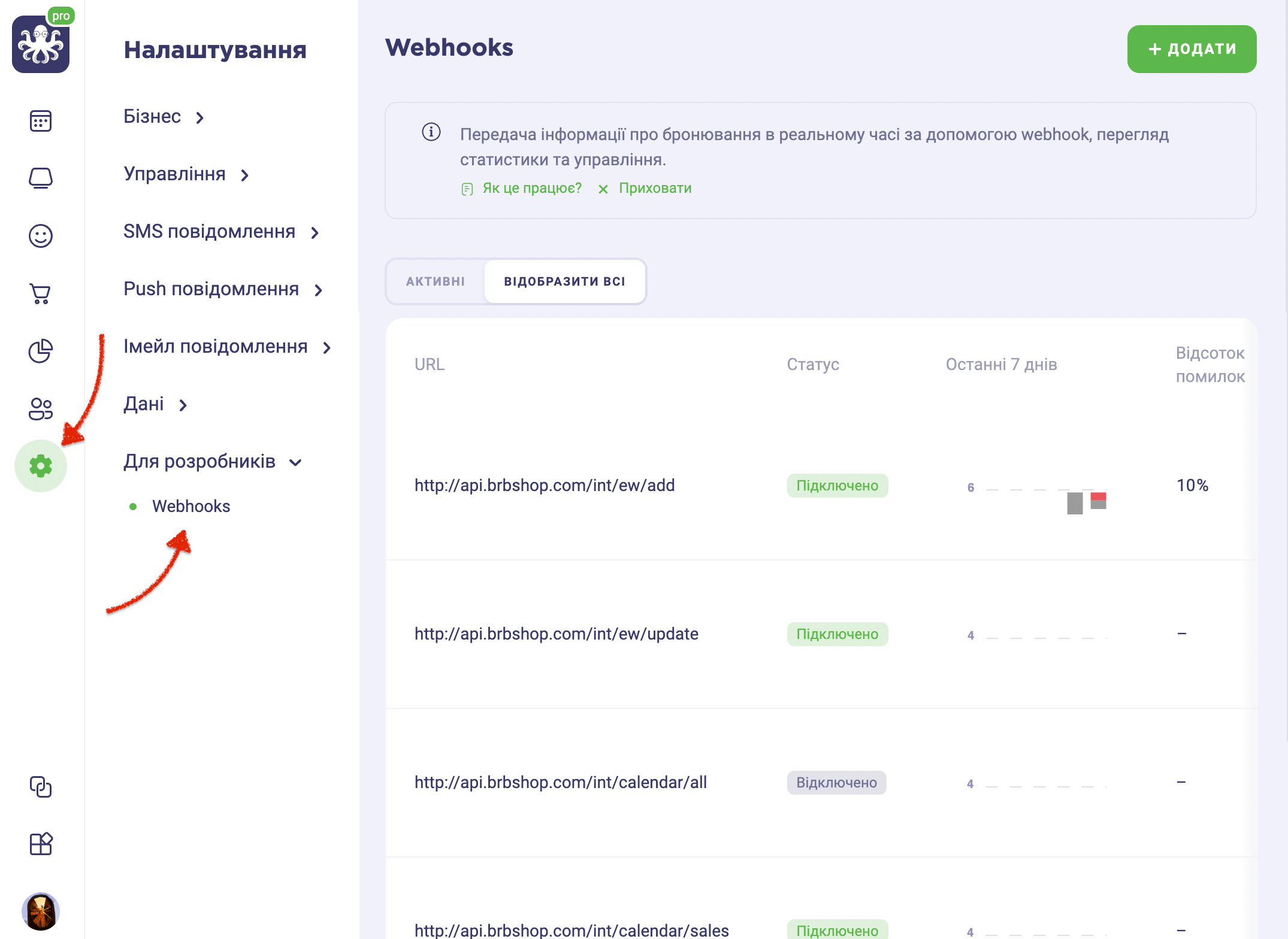Open the cash register icon in sidebar

tap(41, 178)
